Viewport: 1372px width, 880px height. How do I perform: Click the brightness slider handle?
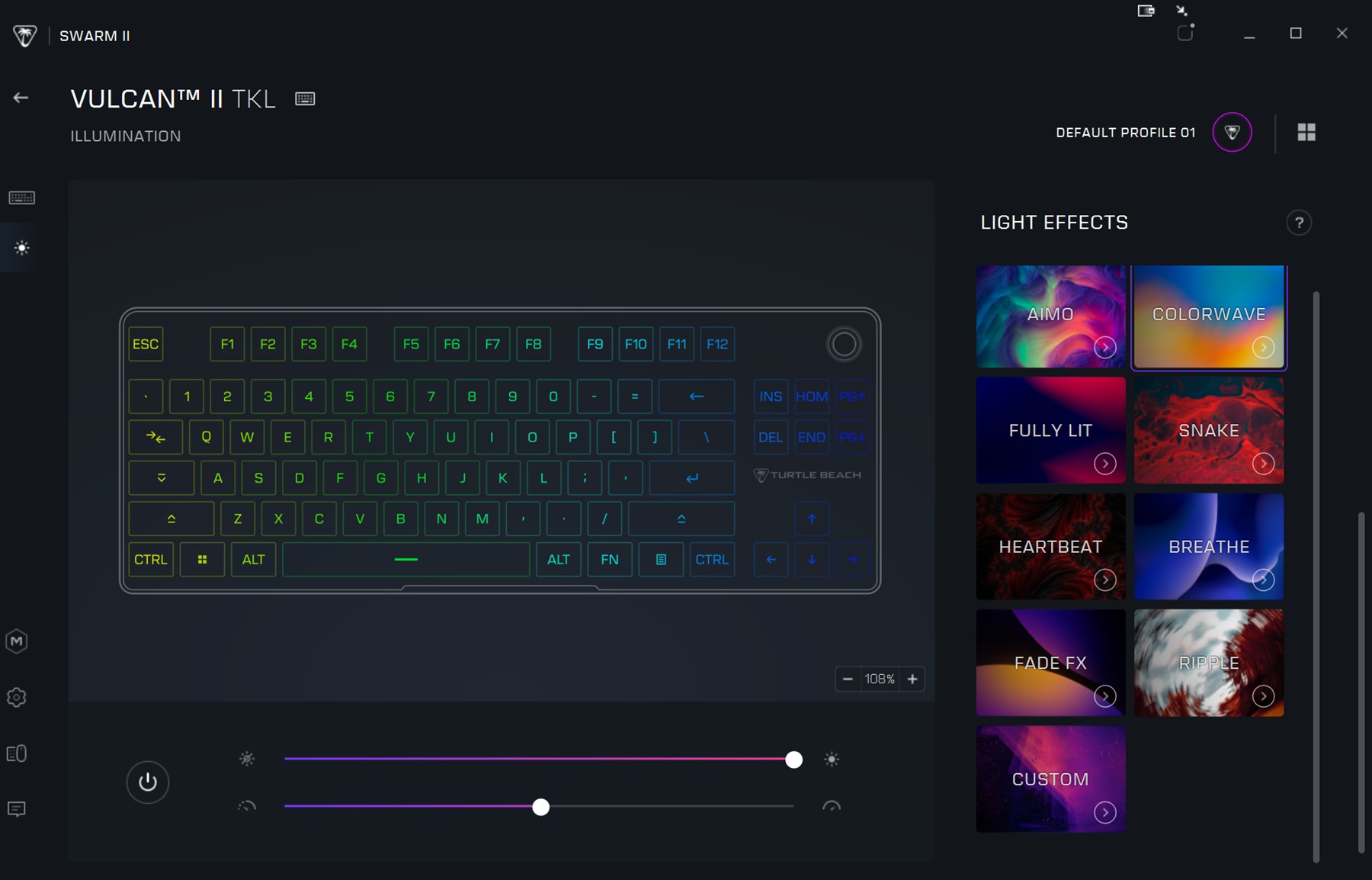pyautogui.click(x=793, y=760)
